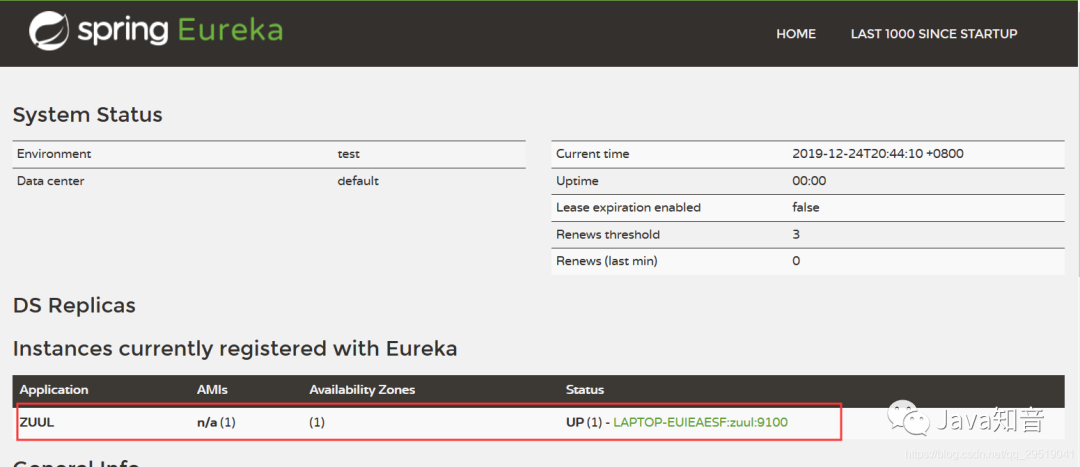This screenshot has height=467, width=1080.
Task: Select the Data center label
Action: click(x=50, y=181)
